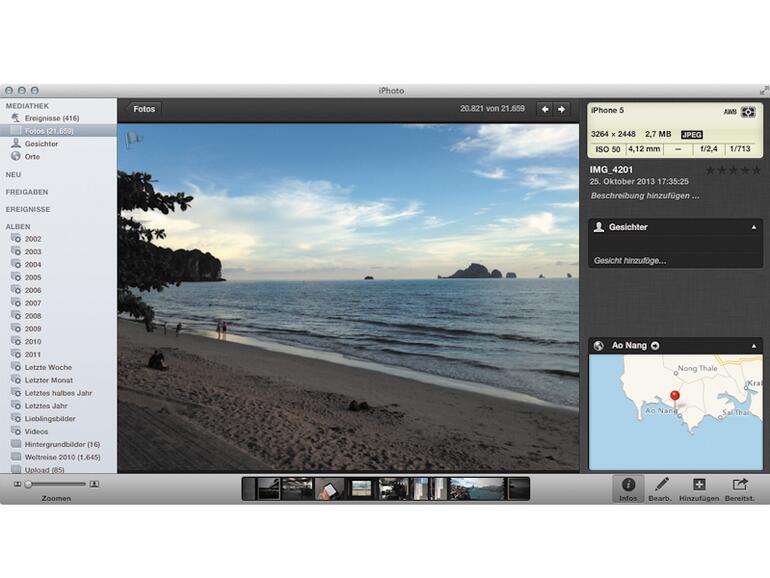Select the beach thumbnail in filmstrip

pyautogui.click(x=362, y=489)
